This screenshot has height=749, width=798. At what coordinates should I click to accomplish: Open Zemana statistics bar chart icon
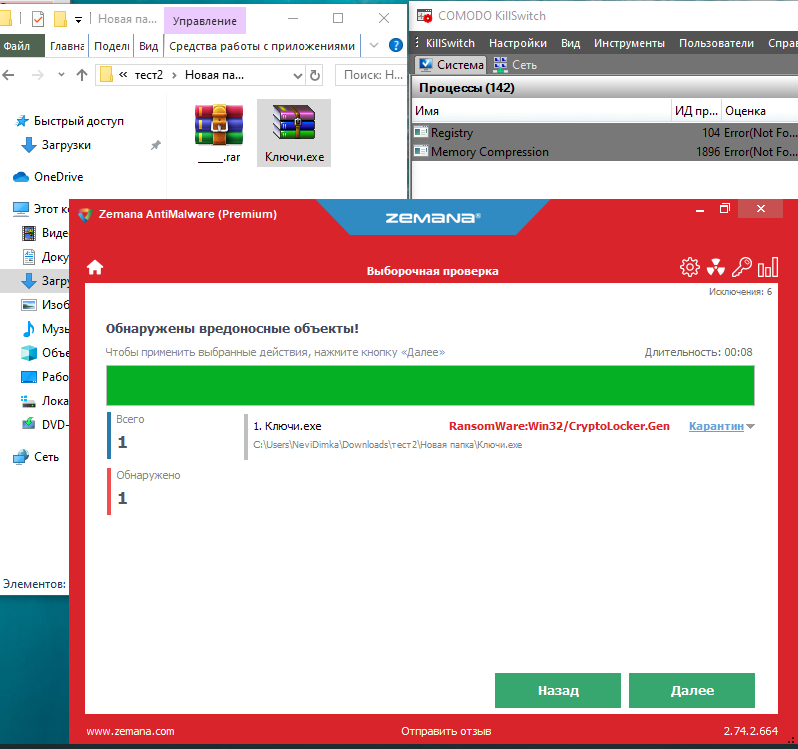tap(768, 267)
